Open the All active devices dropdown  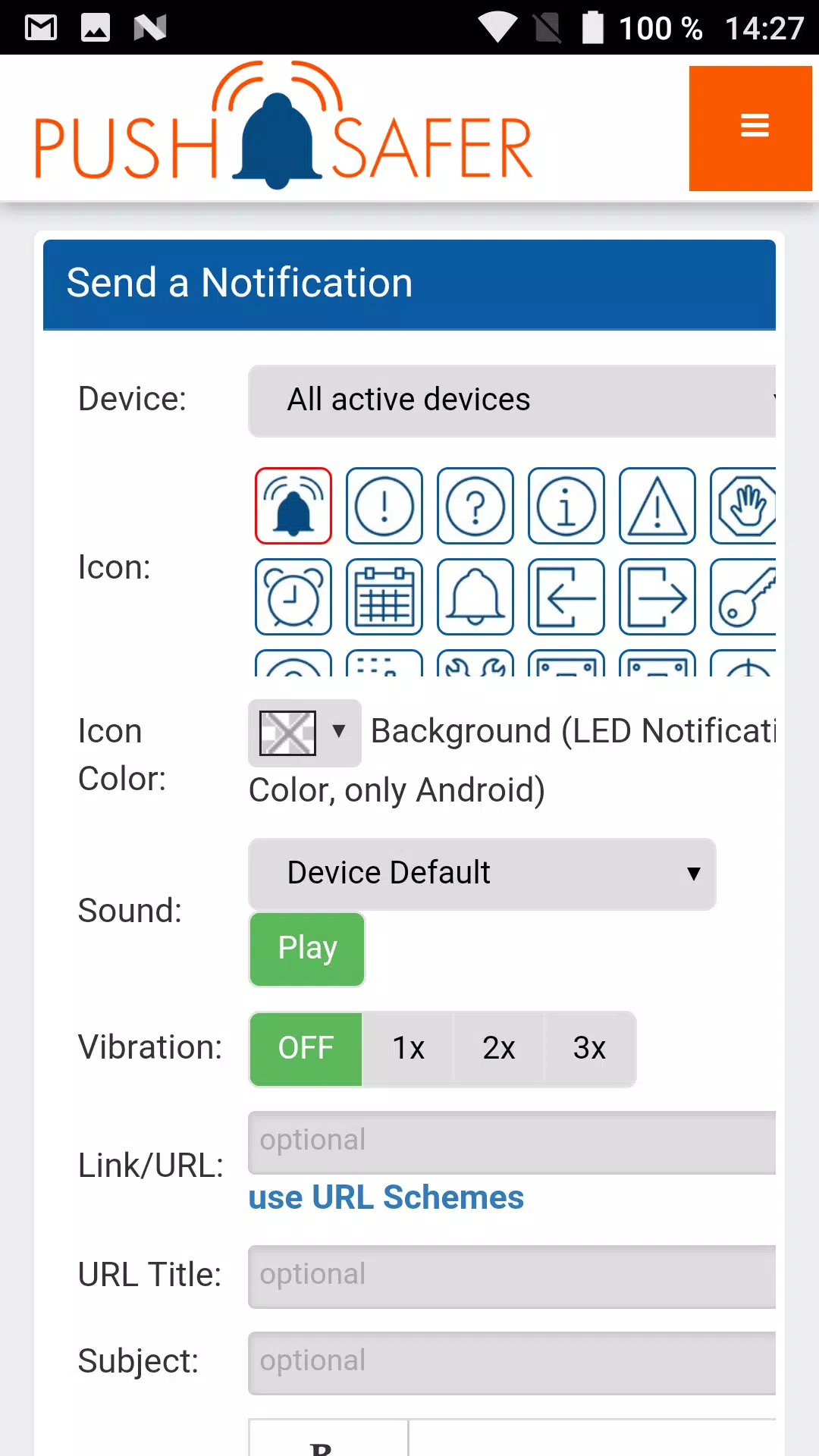[512, 400]
